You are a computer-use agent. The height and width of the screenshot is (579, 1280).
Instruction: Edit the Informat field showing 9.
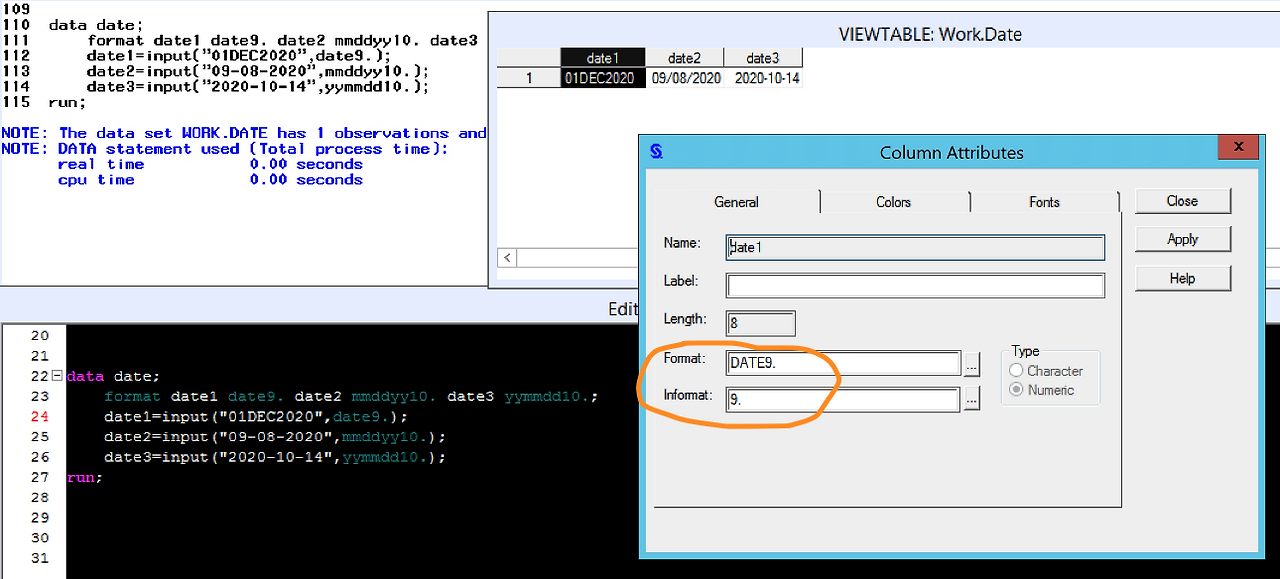pyautogui.click(x=843, y=399)
